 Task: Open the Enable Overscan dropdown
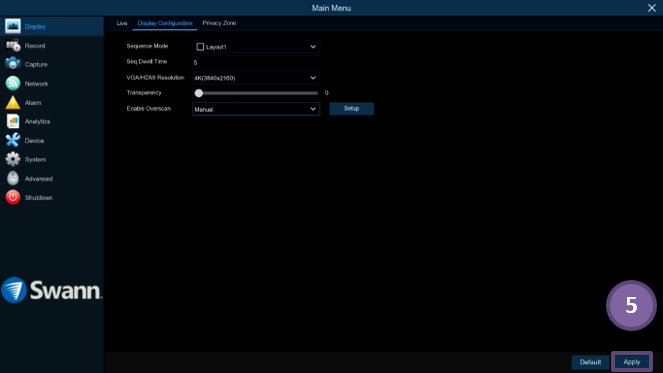pyautogui.click(x=256, y=109)
